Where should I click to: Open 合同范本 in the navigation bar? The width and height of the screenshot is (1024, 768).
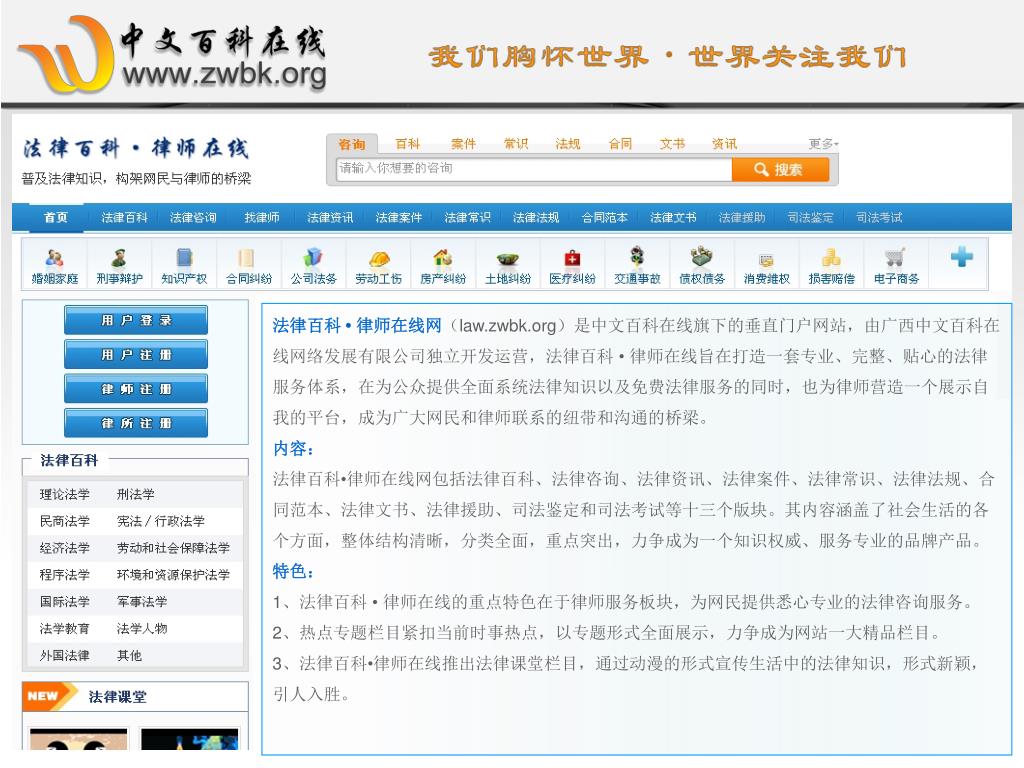click(x=604, y=217)
